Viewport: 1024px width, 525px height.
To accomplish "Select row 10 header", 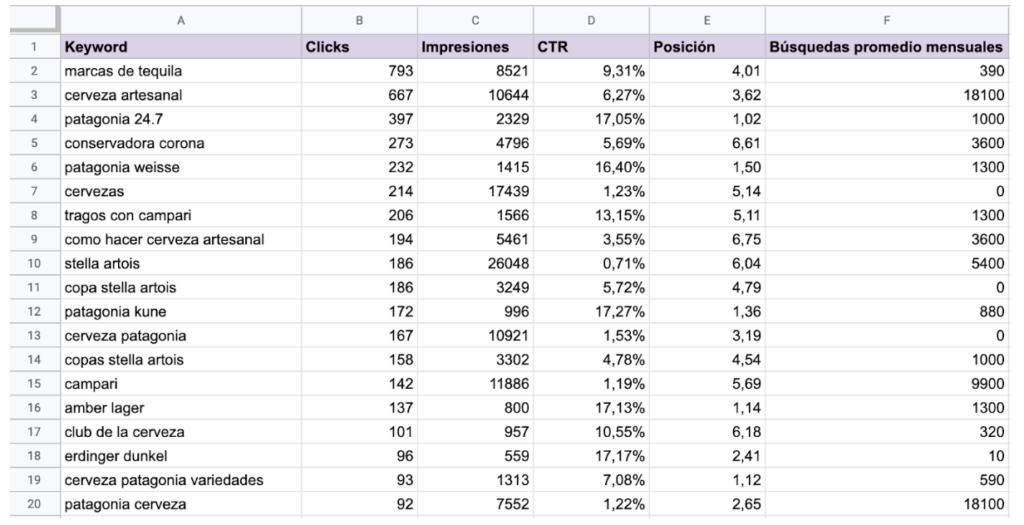I will (35, 263).
